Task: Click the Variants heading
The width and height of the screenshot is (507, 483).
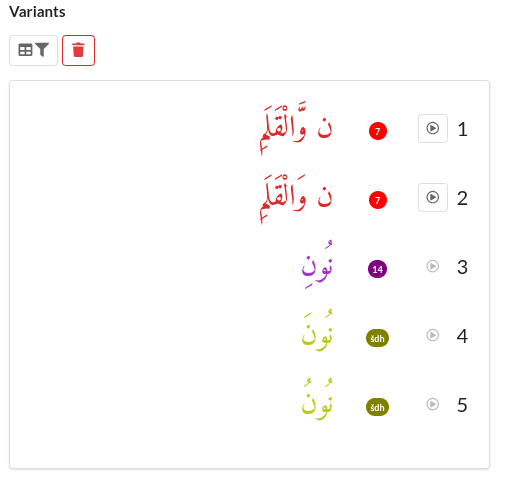Action: (37, 12)
